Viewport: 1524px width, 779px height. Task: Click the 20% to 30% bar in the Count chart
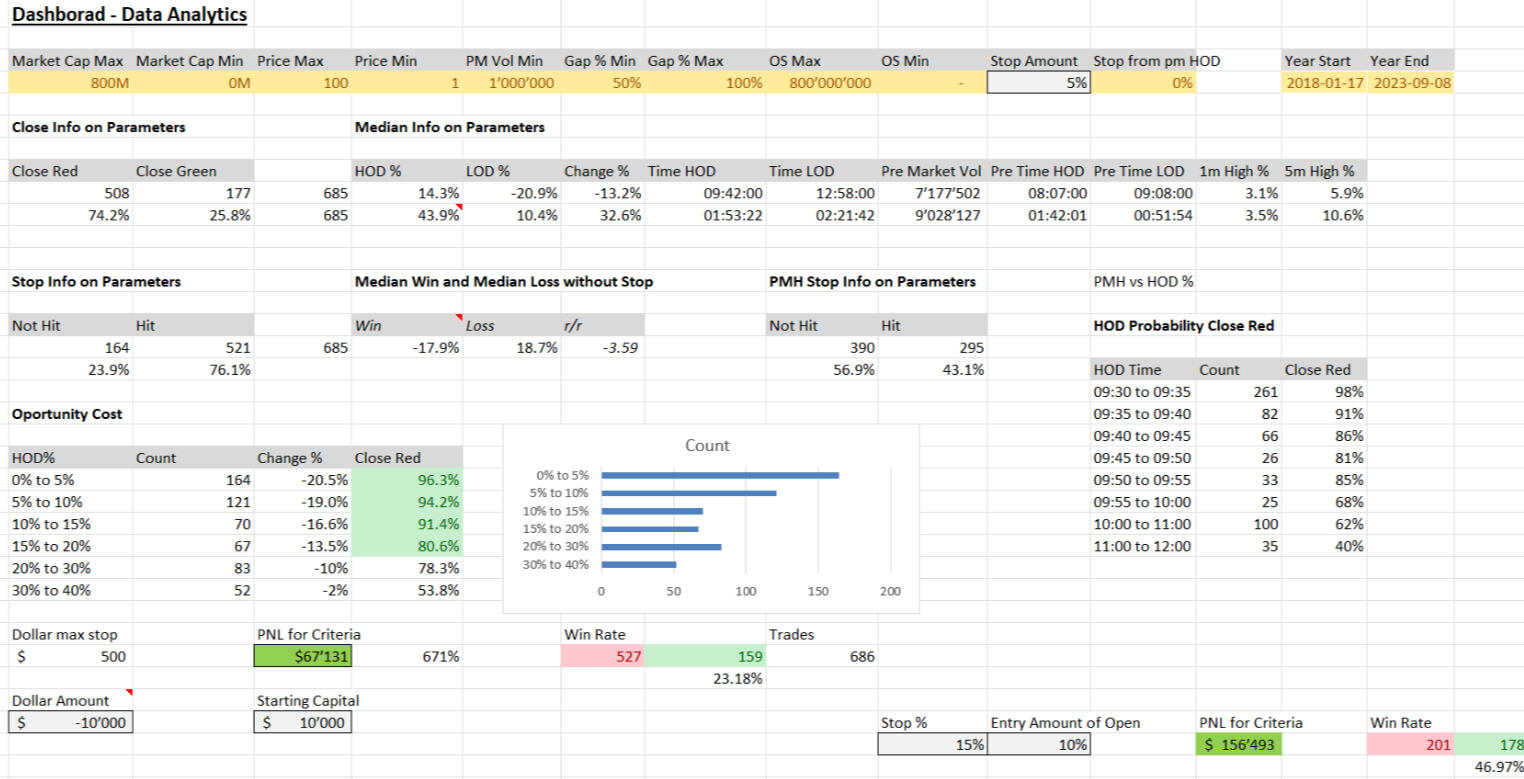[660, 547]
